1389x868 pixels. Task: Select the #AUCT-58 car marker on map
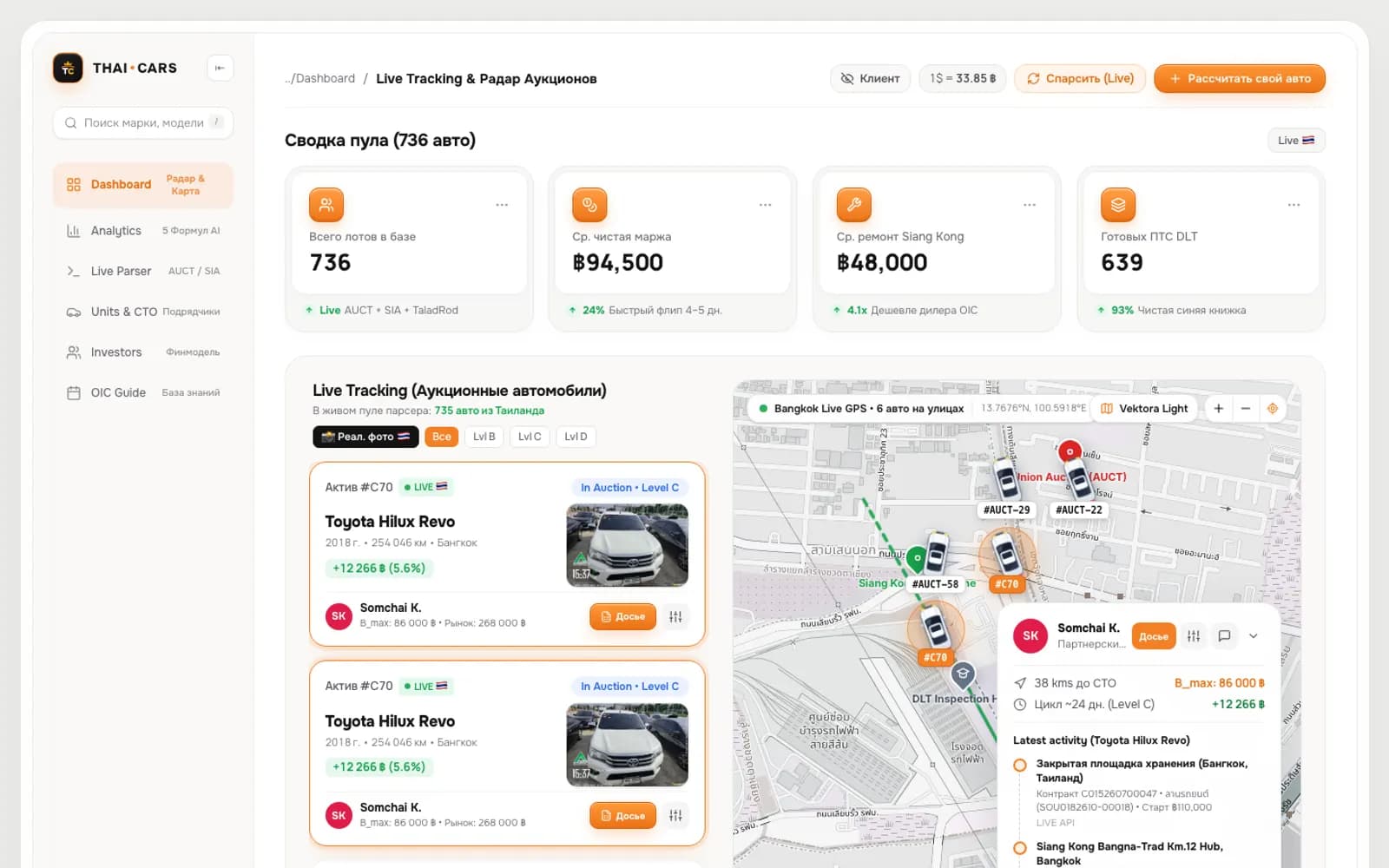coord(936,553)
